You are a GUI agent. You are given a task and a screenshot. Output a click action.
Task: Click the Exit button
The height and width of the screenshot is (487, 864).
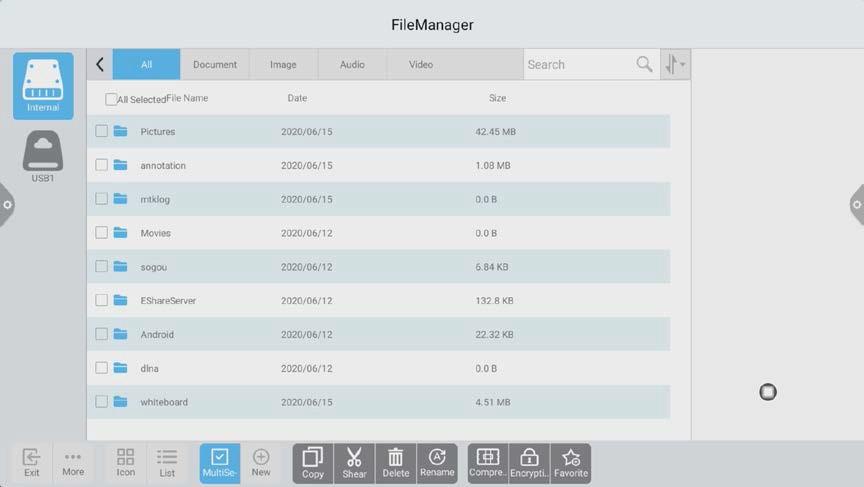(31, 463)
